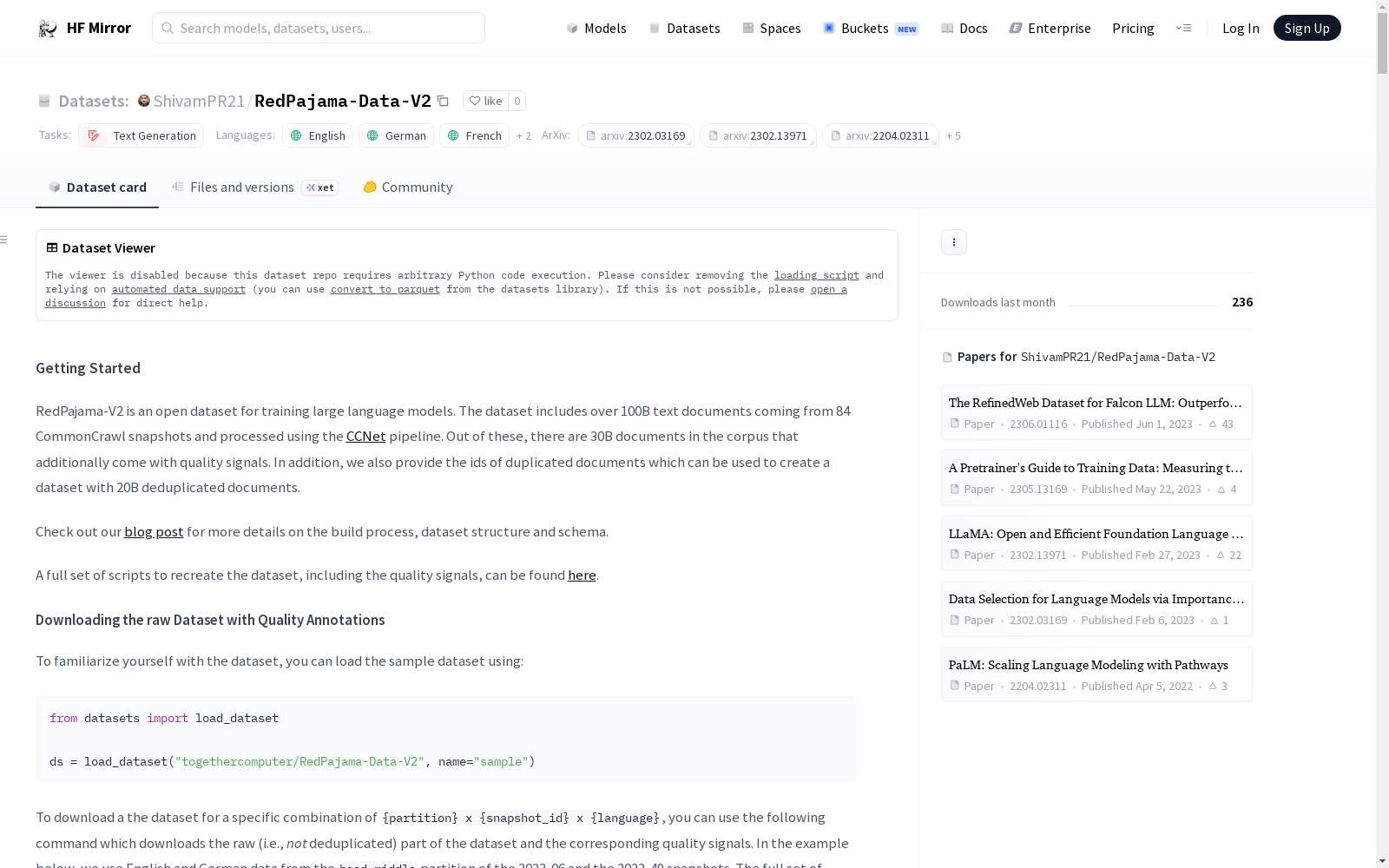Image resolution: width=1389 pixels, height=868 pixels.
Task: Open the convert to parquet link
Action: [x=385, y=289]
